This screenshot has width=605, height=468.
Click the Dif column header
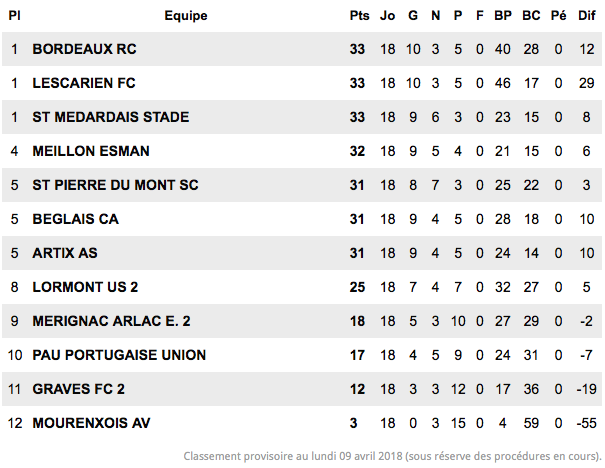click(x=586, y=15)
